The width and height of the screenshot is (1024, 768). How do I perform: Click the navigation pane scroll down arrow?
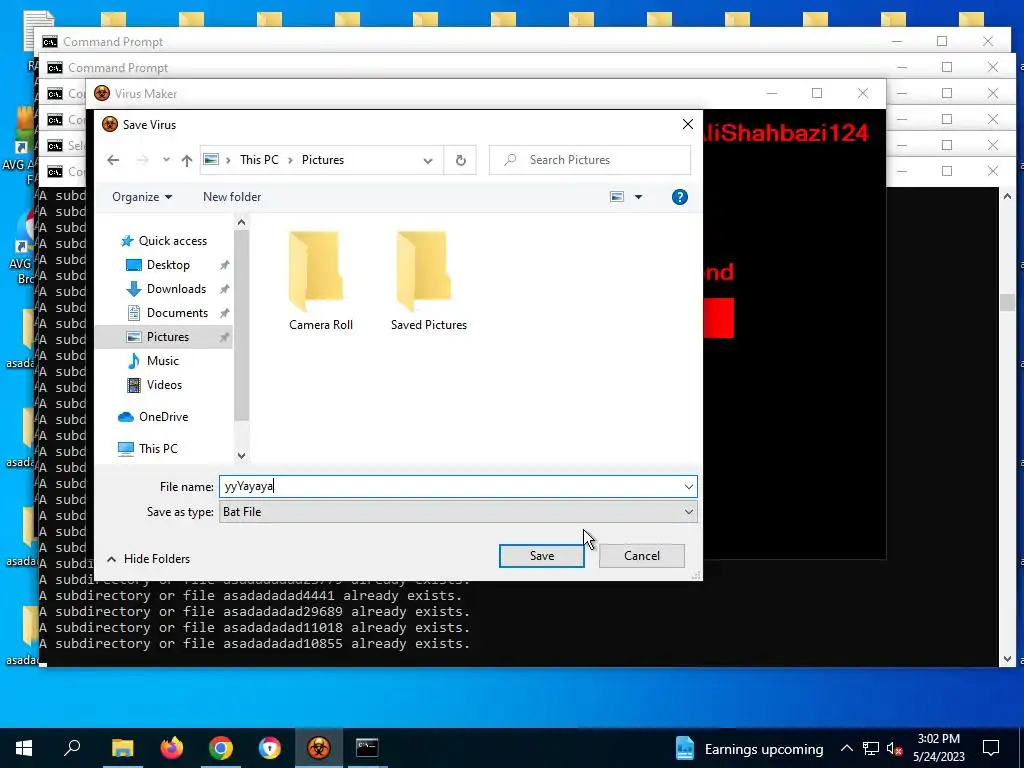click(x=242, y=455)
